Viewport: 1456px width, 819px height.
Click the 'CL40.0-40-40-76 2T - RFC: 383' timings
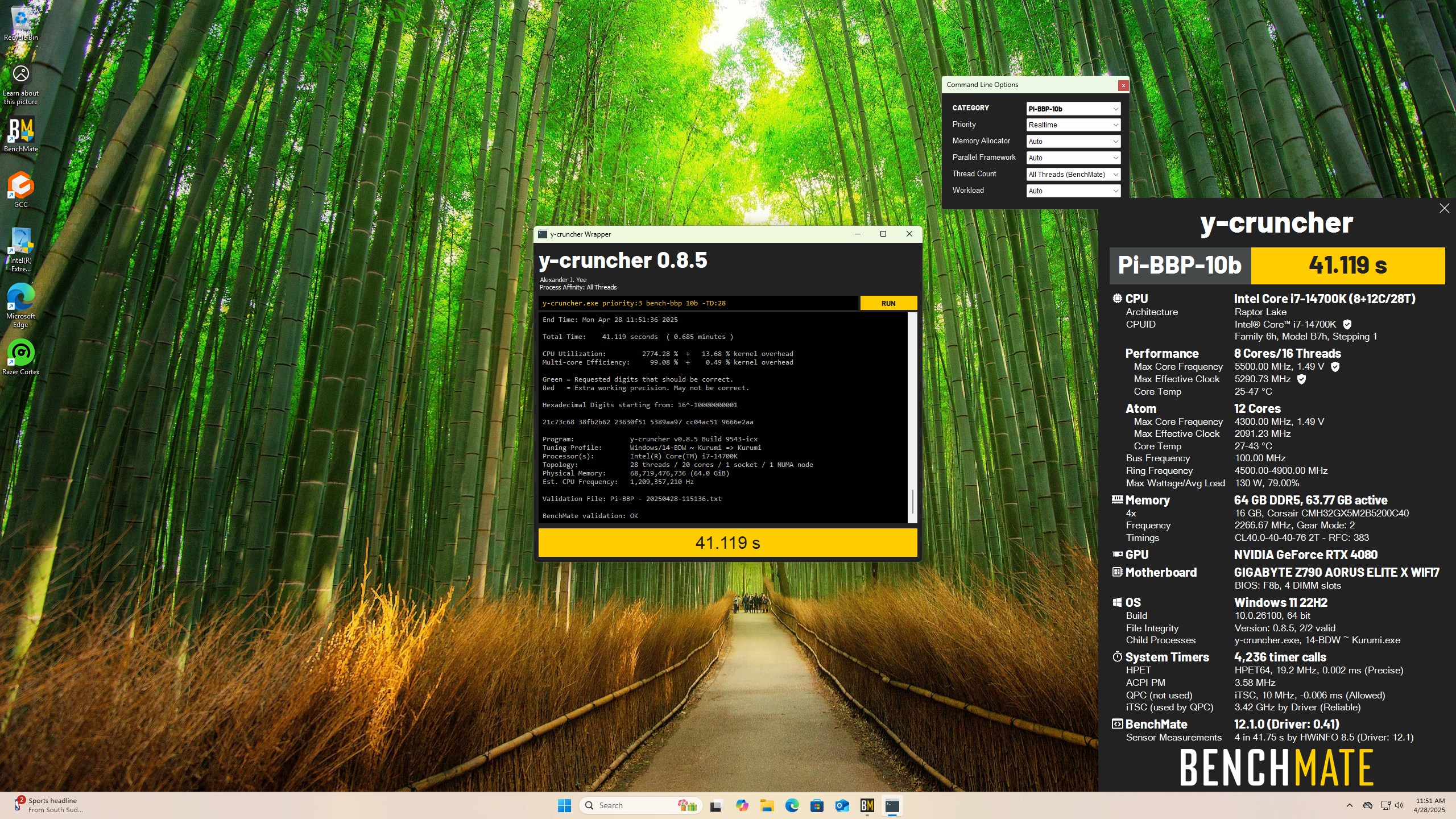(1301, 537)
